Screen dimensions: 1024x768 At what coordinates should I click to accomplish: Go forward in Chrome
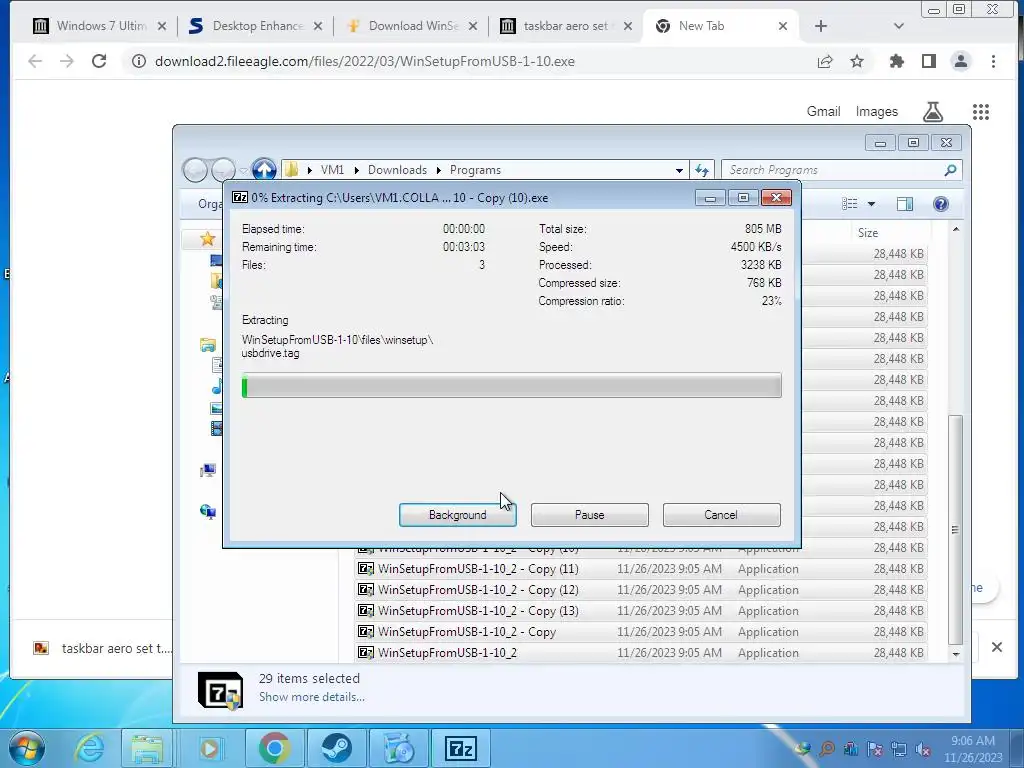click(x=67, y=61)
